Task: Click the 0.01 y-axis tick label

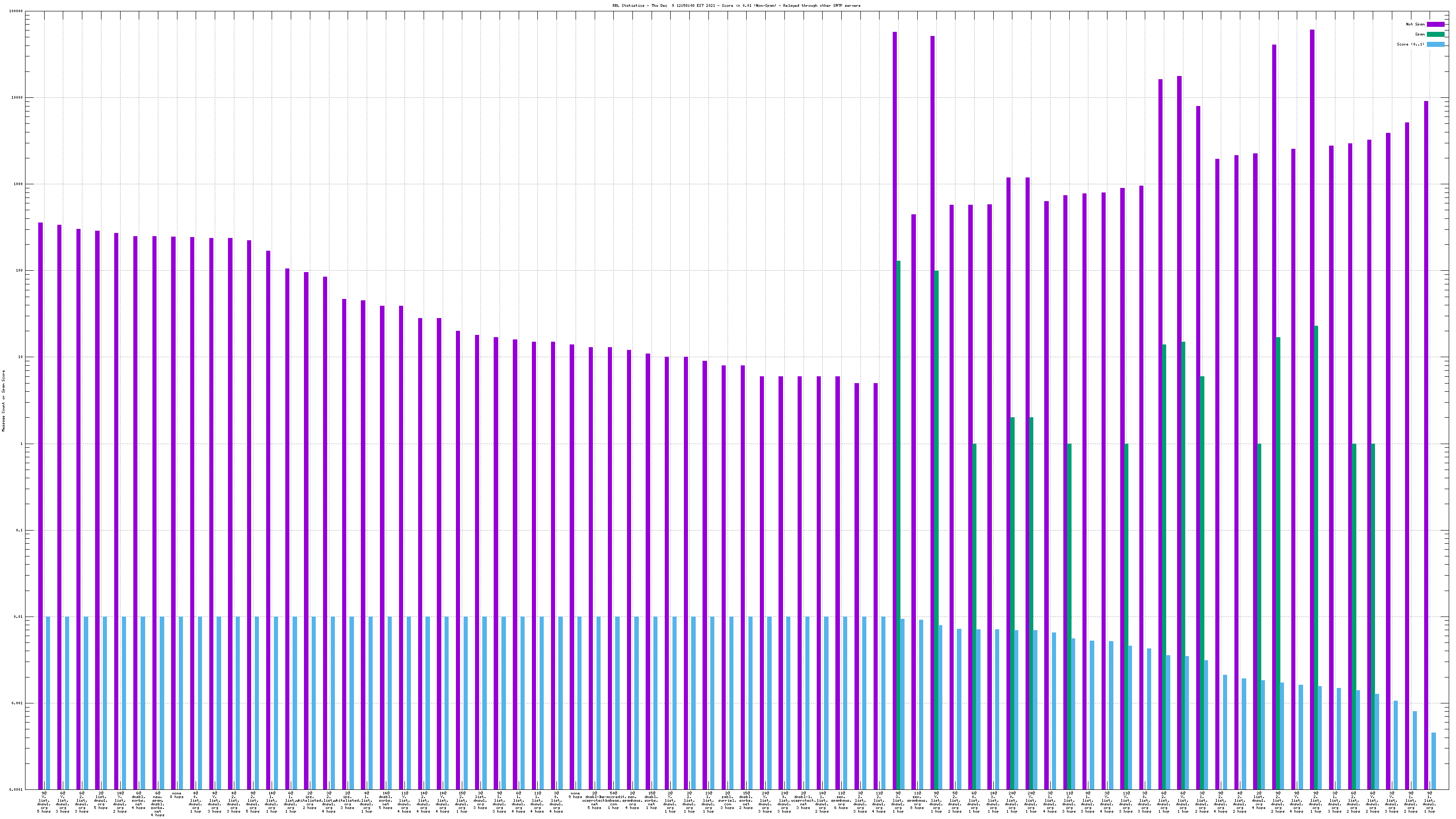Action: 19,617
